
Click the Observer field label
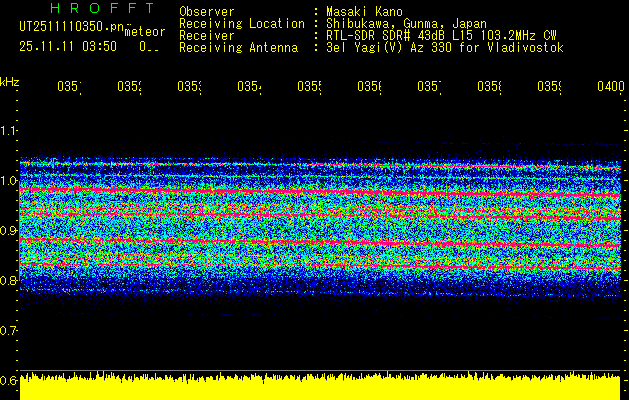pyautogui.click(x=207, y=12)
